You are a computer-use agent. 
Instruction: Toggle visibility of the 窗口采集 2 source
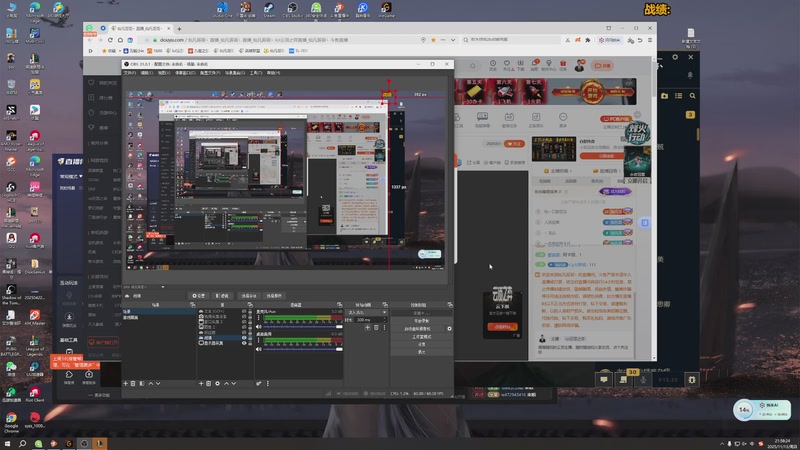tap(244, 321)
